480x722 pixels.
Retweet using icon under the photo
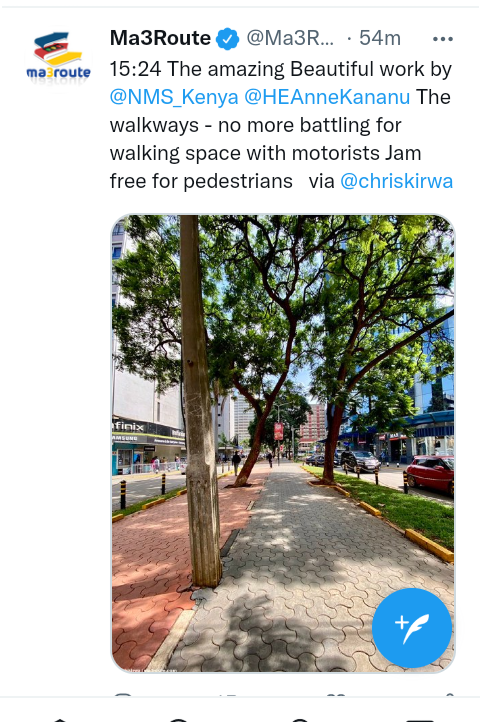tap(229, 693)
